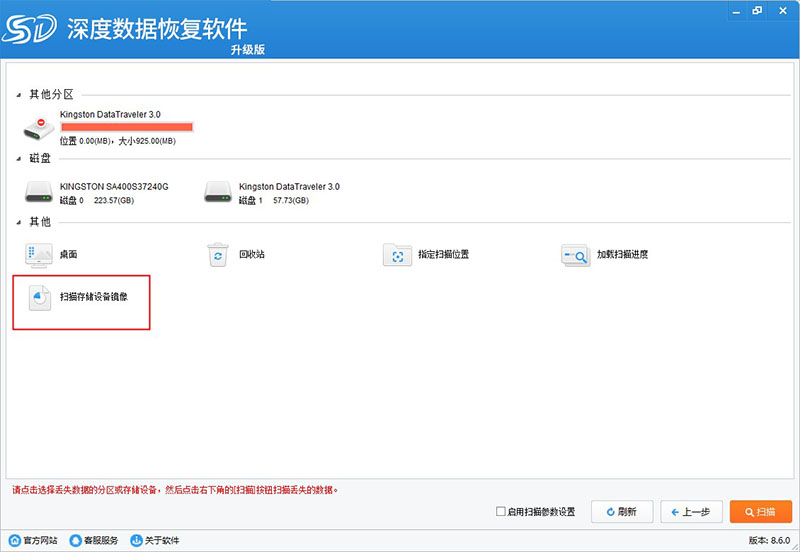Click the 指定扫描位置 label text
This screenshot has width=800, height=552.
click(x=443, y=254)
